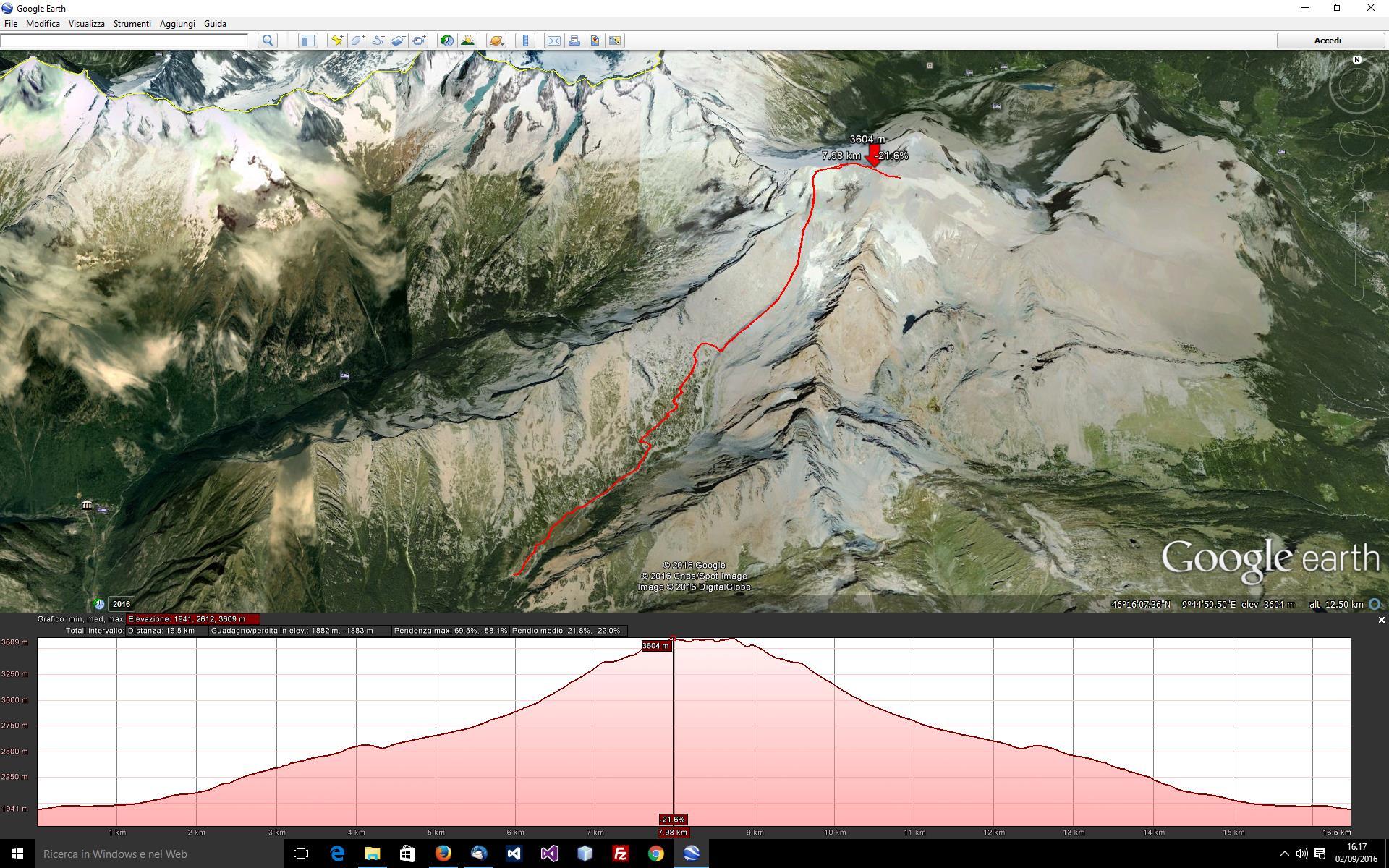Click the search magnifier button
Screen dimensions: 1389x868
coord(268,41)
